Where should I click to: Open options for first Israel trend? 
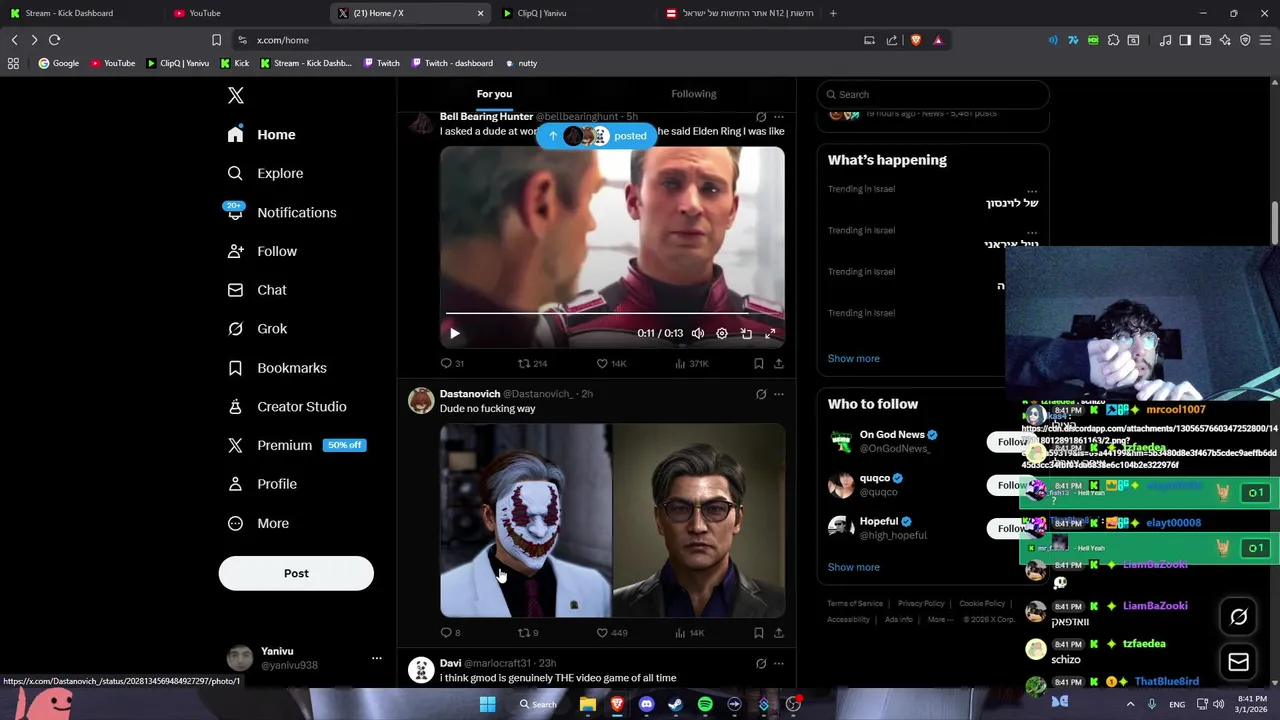(x=1032, y=189)
